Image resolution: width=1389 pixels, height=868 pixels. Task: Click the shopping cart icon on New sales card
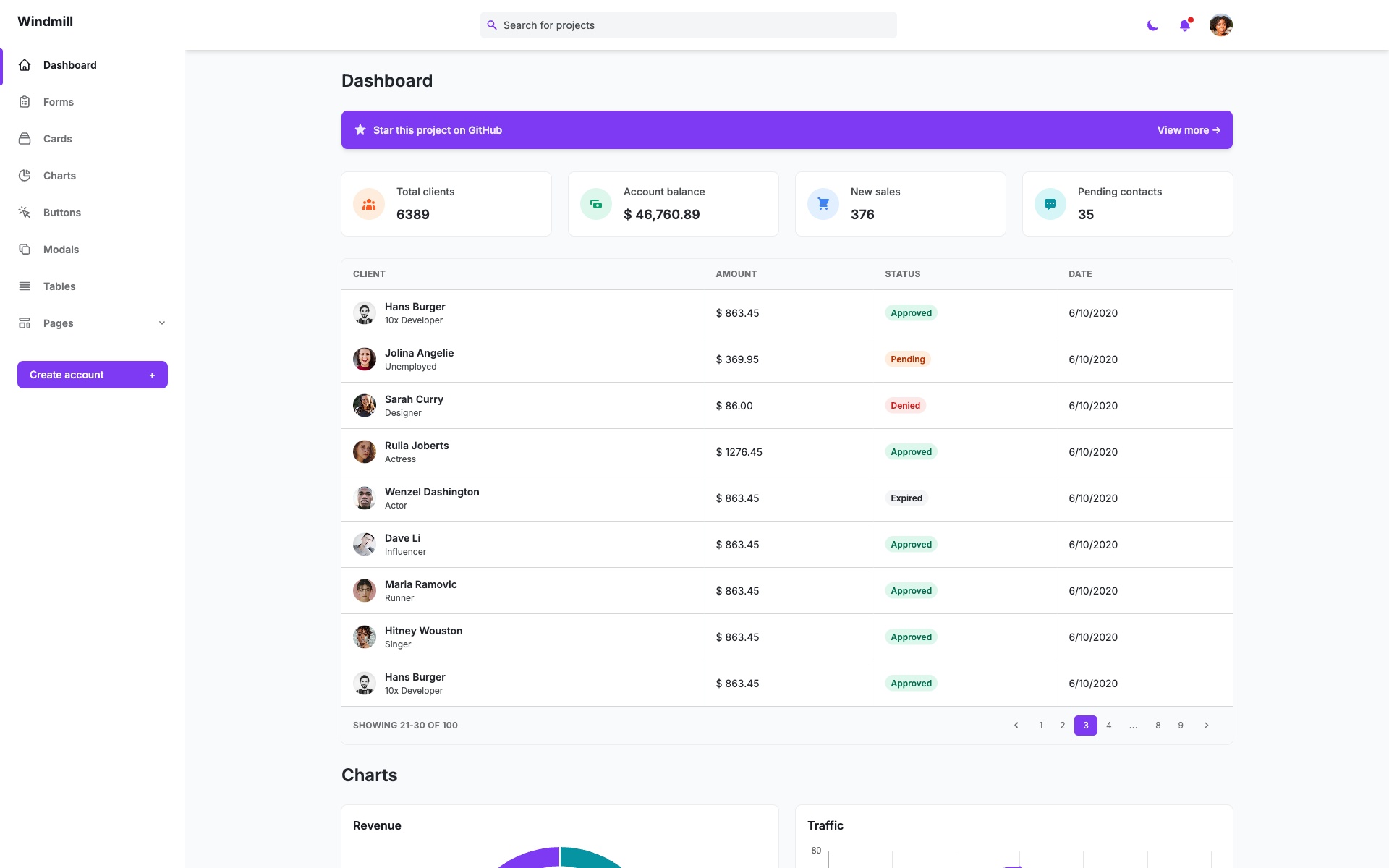(x=823, y=203)
